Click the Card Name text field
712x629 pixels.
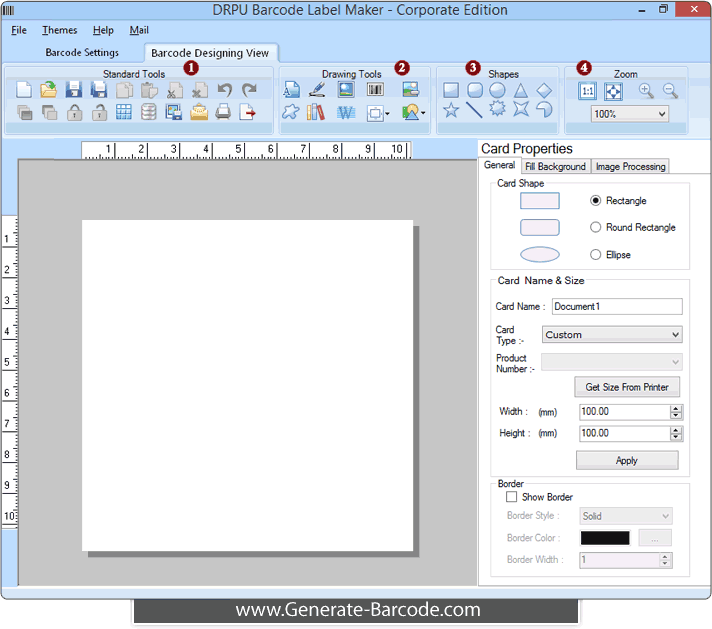click(x=617, y=307)
